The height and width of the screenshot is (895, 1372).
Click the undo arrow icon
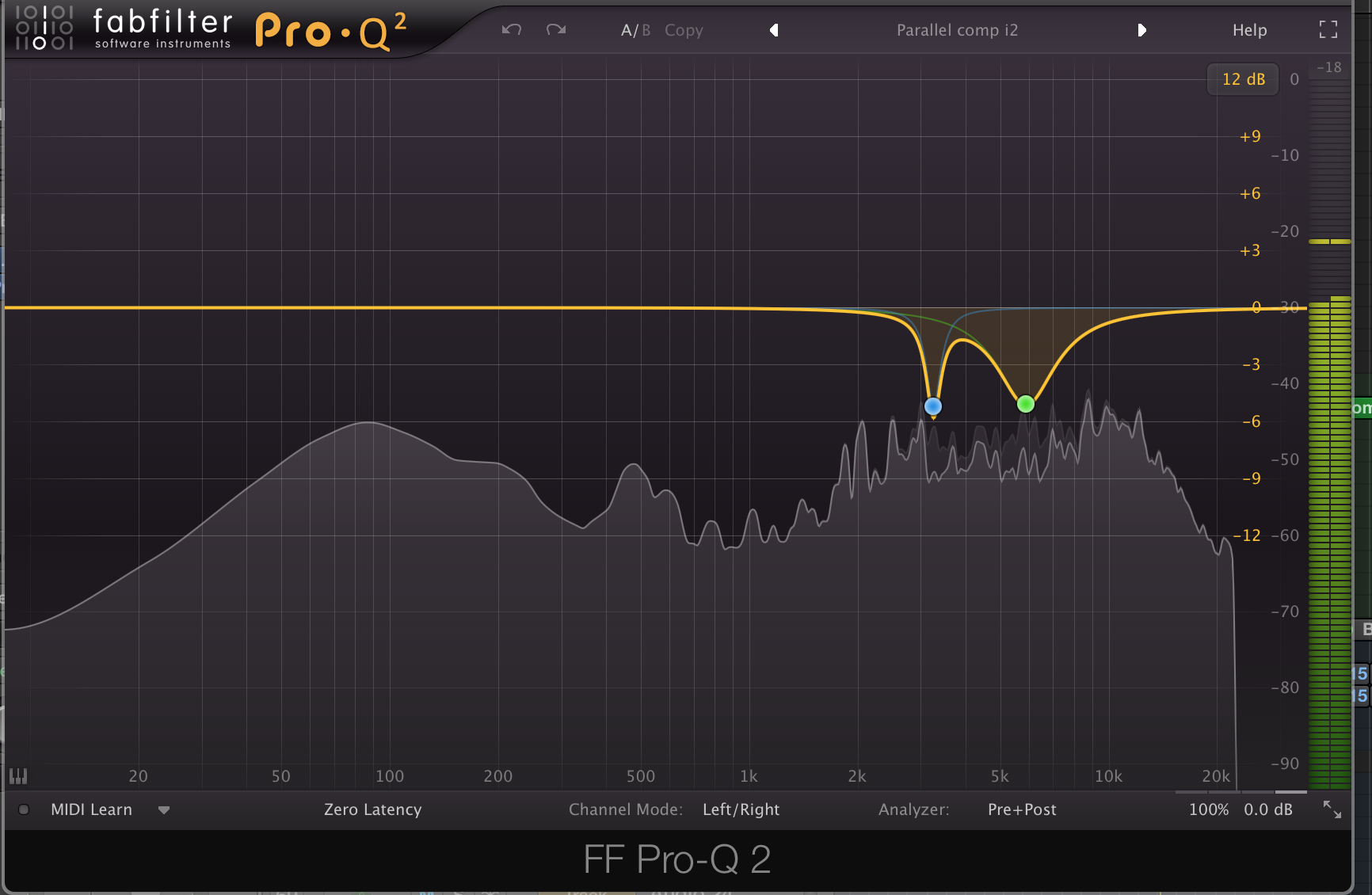[512, 30]
